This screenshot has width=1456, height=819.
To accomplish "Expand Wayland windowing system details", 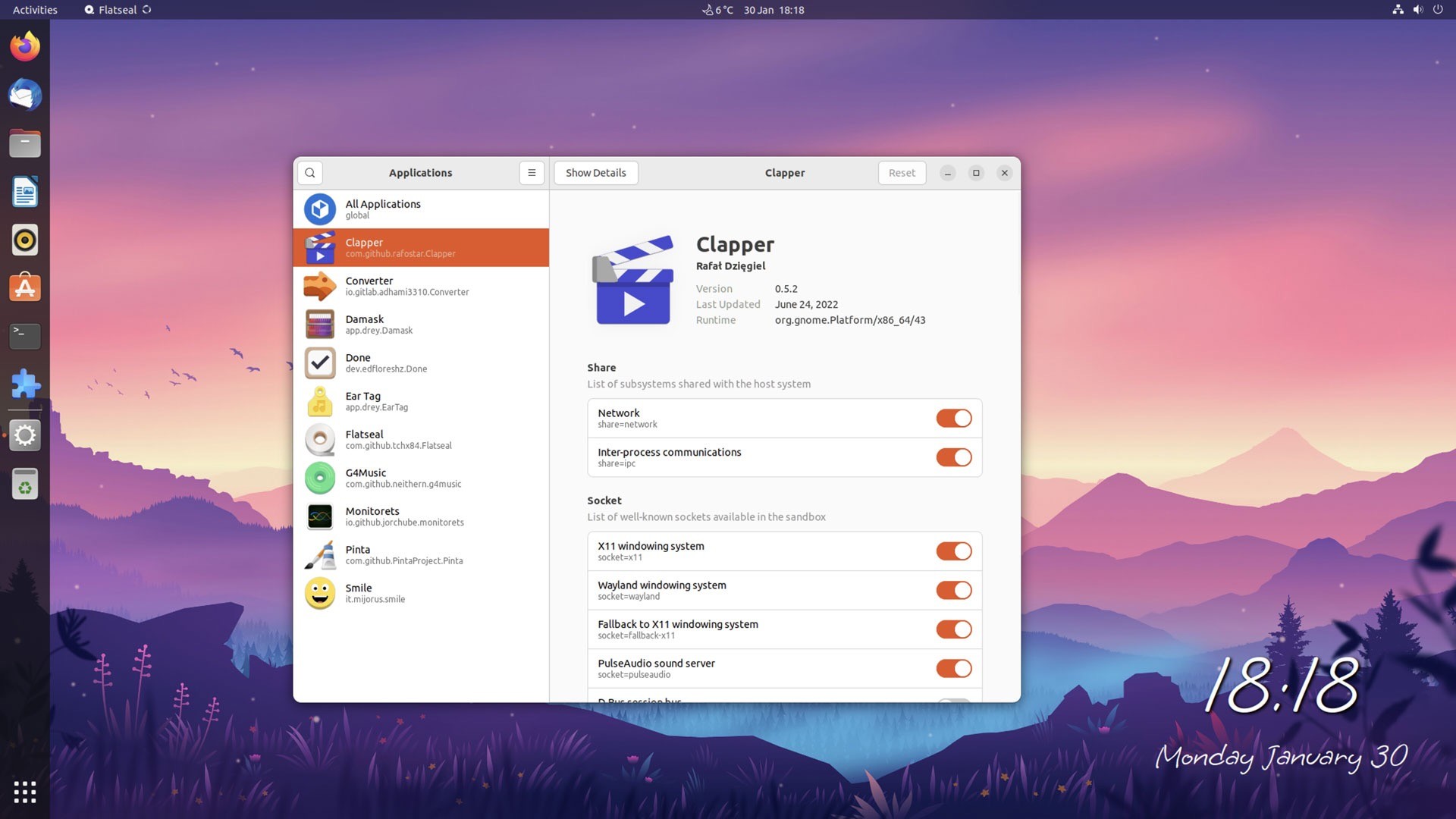I will pos(784,589).
